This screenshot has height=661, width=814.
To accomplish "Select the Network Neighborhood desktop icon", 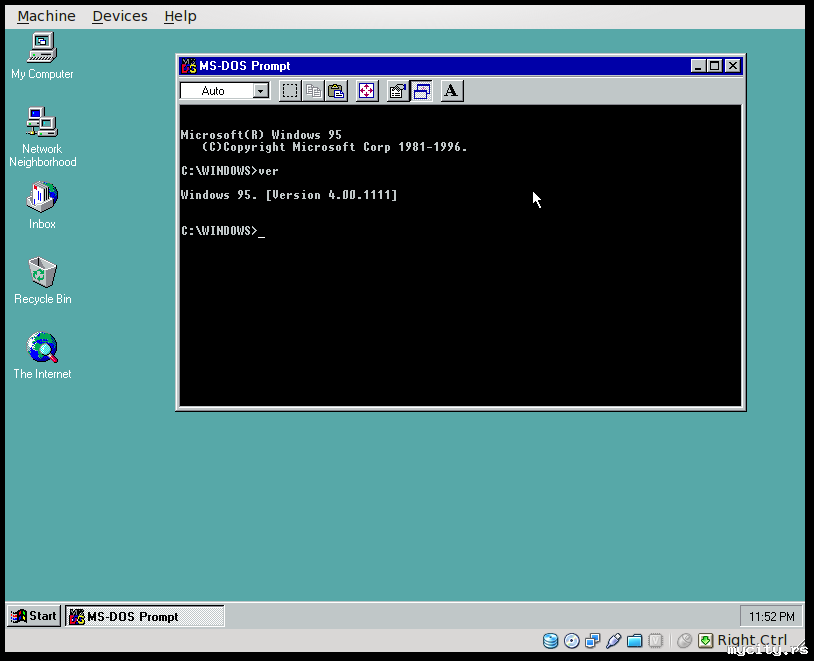I will (42, 137).
